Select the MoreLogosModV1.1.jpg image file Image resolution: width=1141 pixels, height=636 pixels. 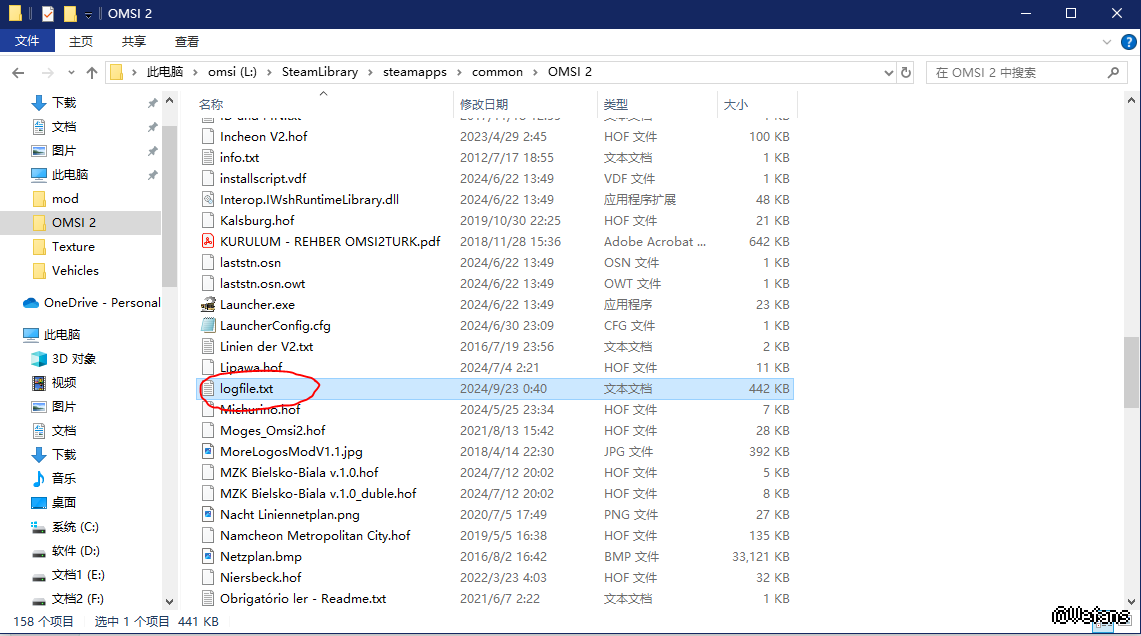(x=291, y=451)
